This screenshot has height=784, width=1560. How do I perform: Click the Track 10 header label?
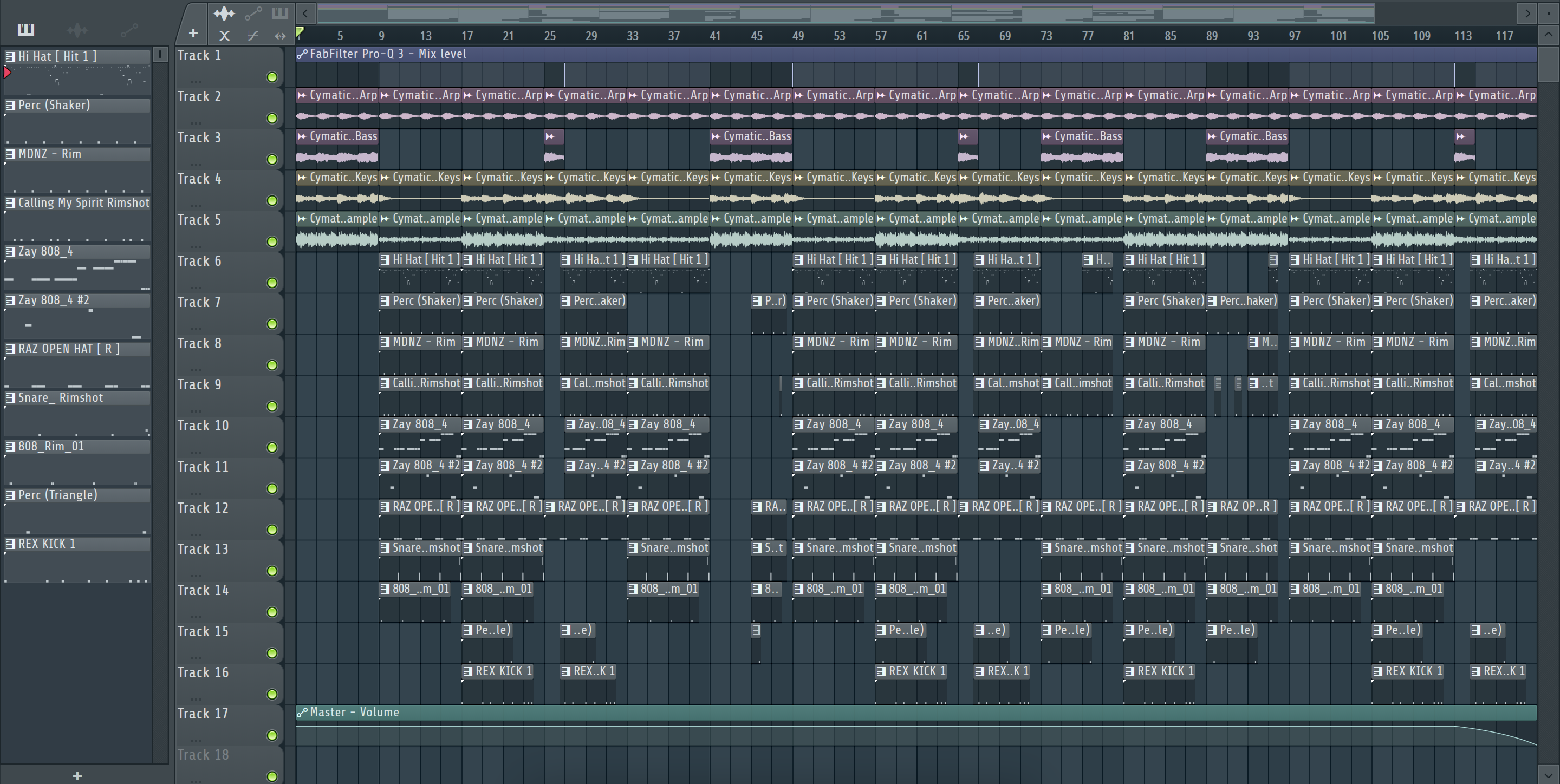[203, 426]
